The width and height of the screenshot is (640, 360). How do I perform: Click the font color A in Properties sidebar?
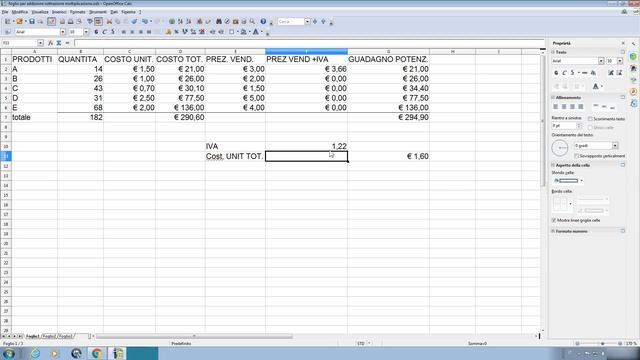tap(596, 87)
